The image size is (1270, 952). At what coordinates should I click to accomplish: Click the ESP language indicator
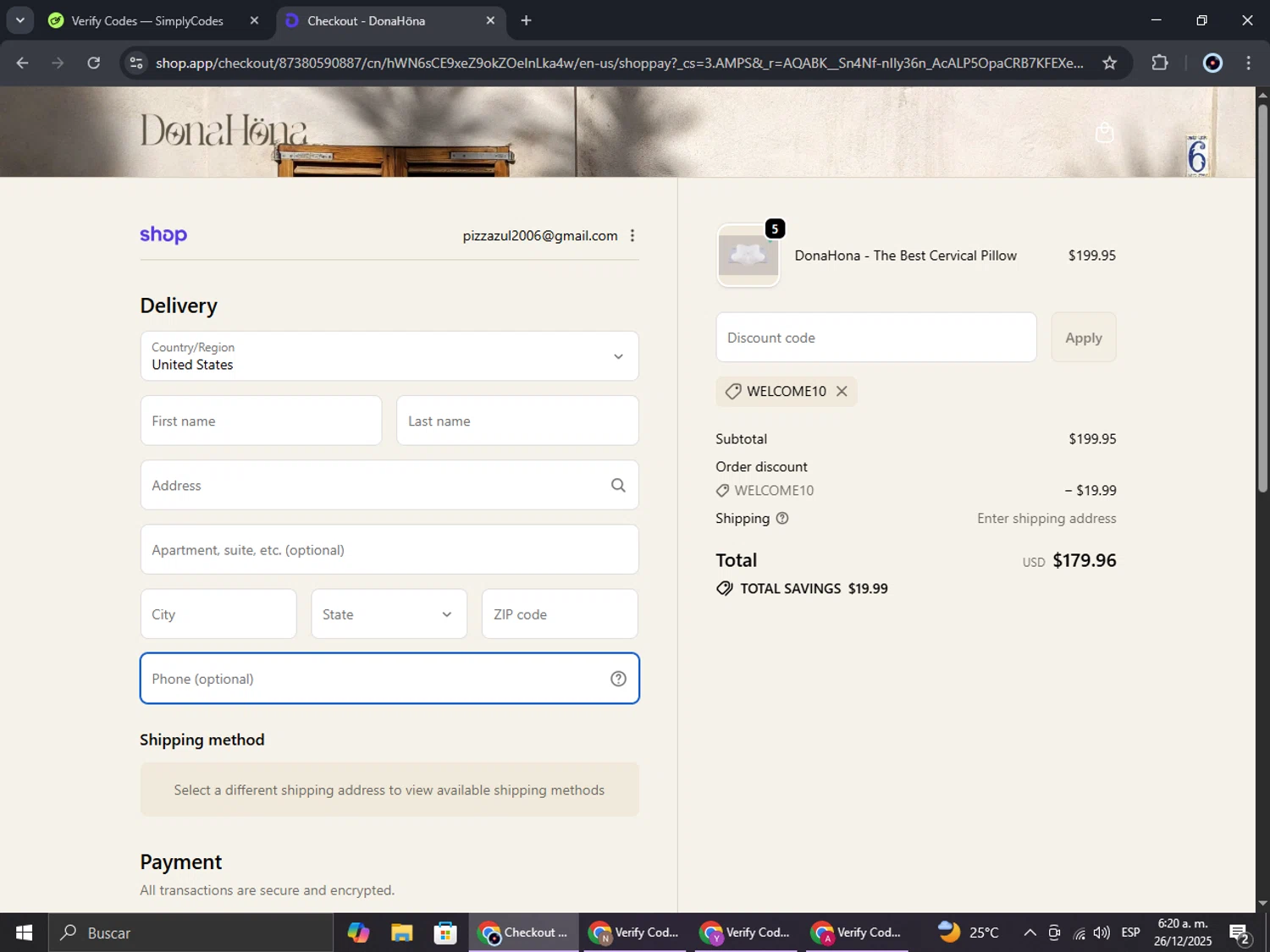coord(1130,933)
